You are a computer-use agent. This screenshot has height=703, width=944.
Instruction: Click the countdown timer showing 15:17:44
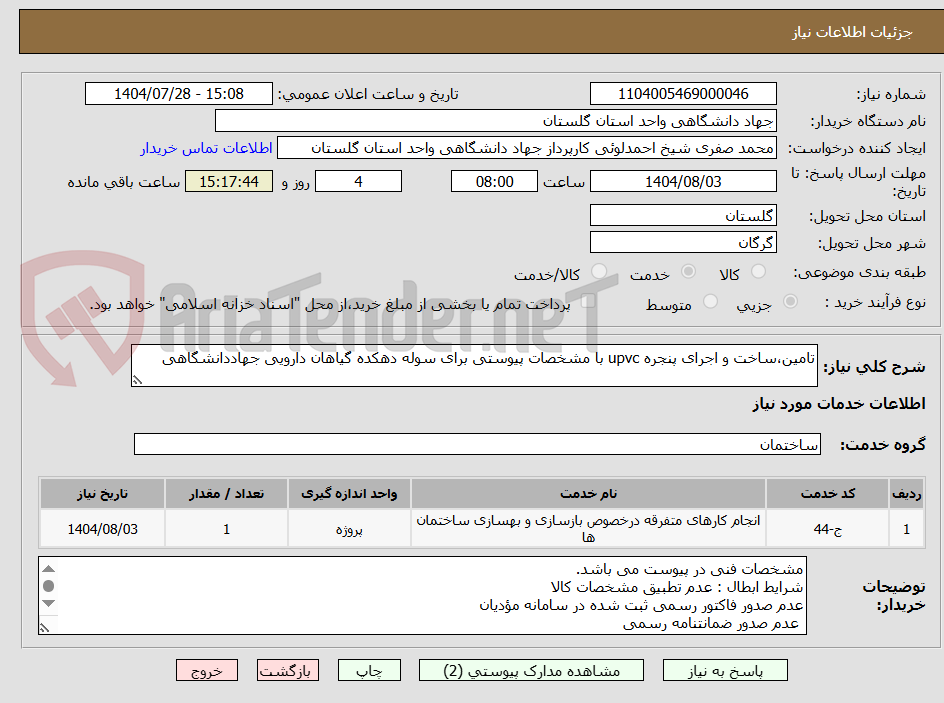click(228, 181)
